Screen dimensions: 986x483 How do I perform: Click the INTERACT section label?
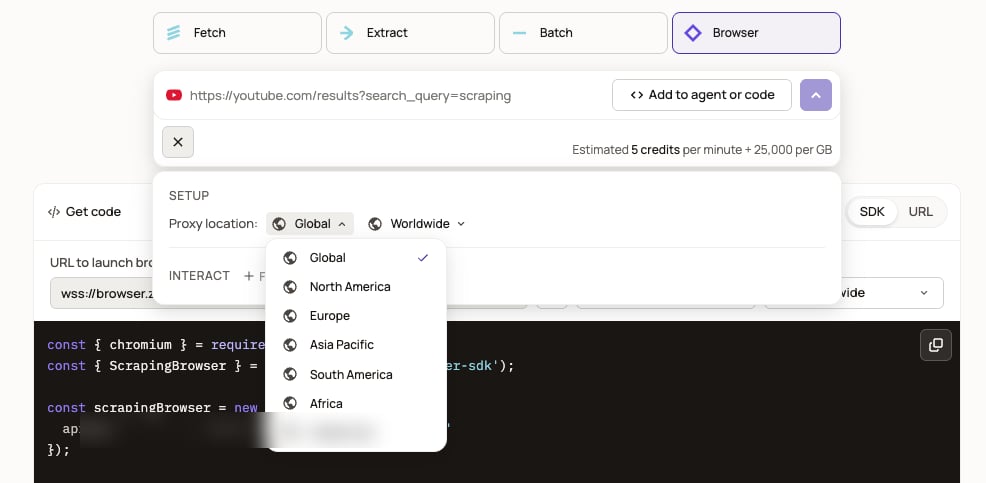coord(199,275)
